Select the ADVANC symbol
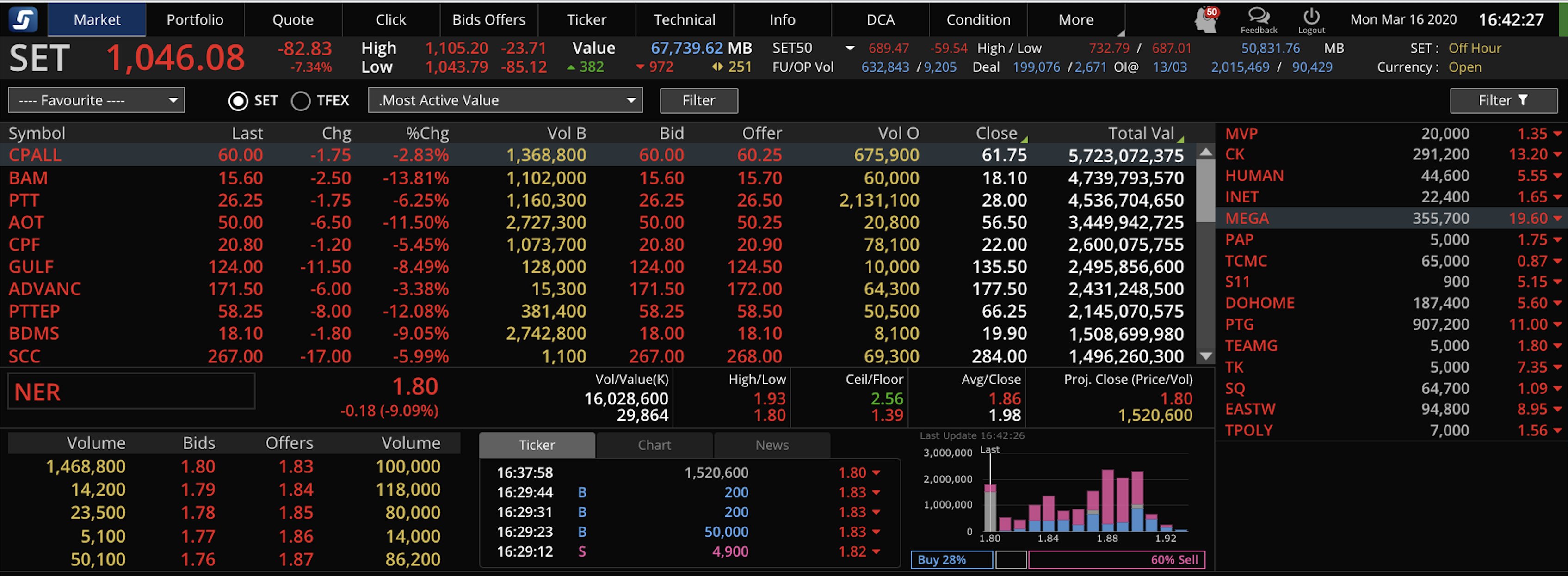The width and height of the screenshot is (1568, 576). tap(44, 289)
